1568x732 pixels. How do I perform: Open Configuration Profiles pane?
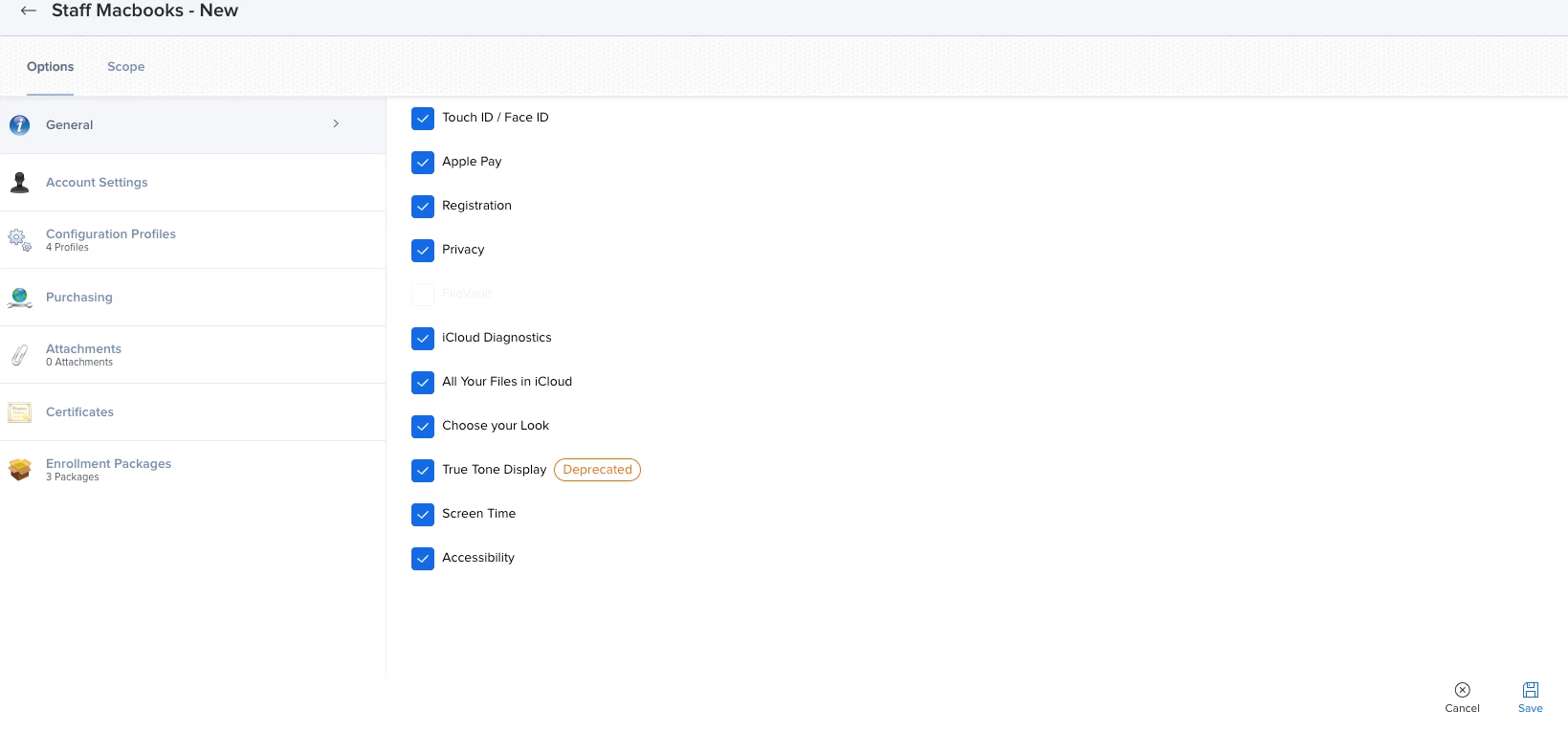coord(192,239)
